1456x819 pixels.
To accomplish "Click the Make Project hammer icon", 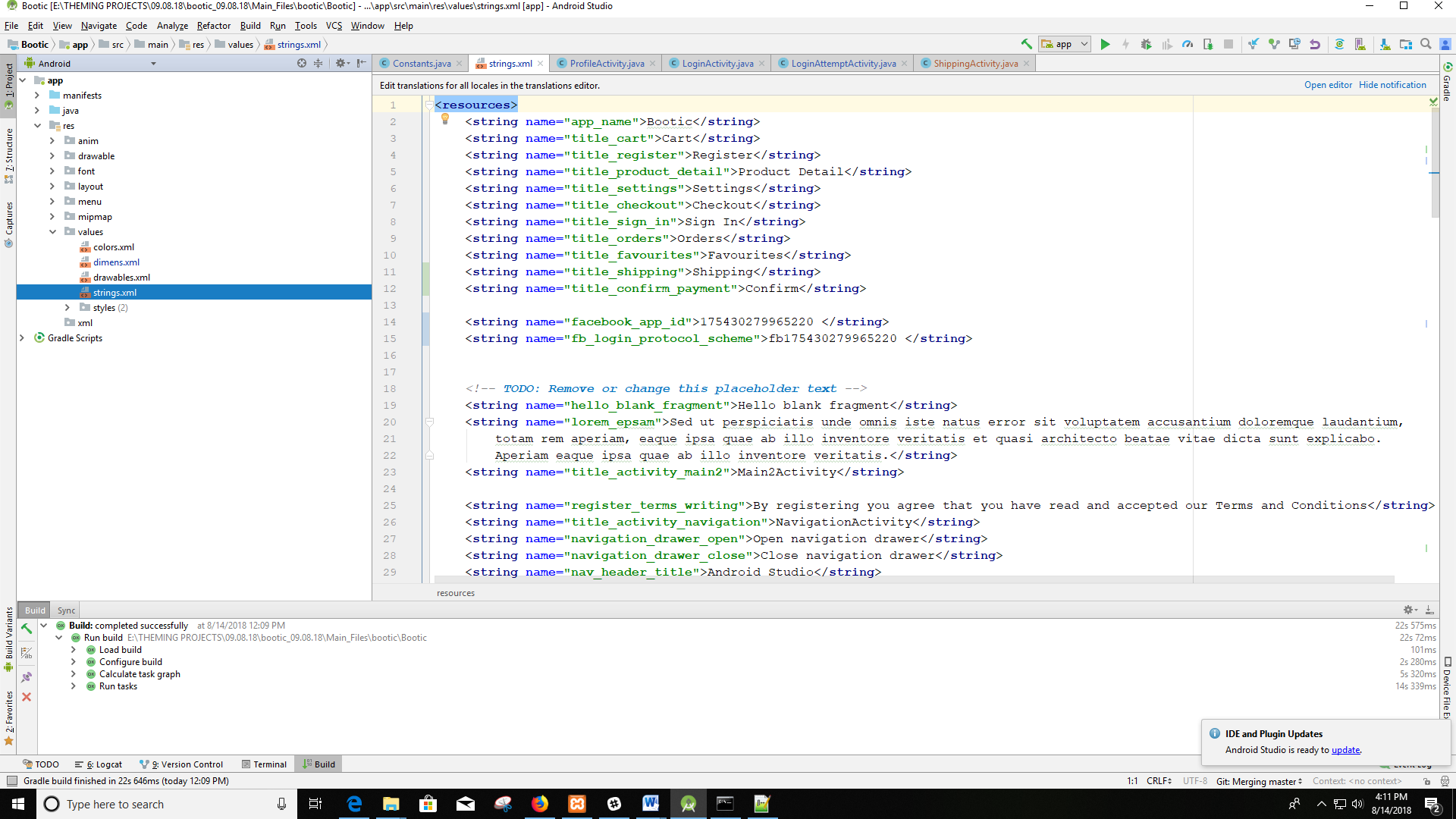I will 1026,44.
